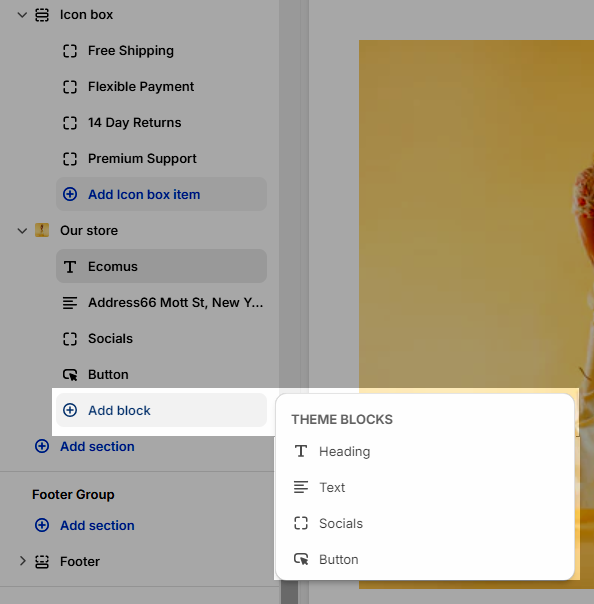Viewport: 594px width, 604px height.
Task: Click the Add block button
Action: [x=161, y=410]
